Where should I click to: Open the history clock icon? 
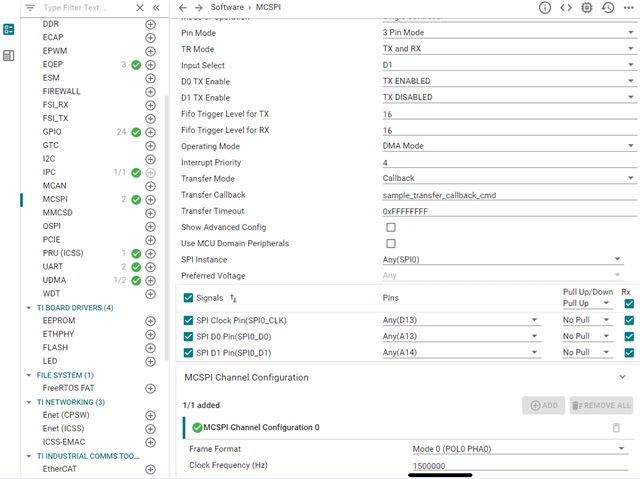click(607, 8)
